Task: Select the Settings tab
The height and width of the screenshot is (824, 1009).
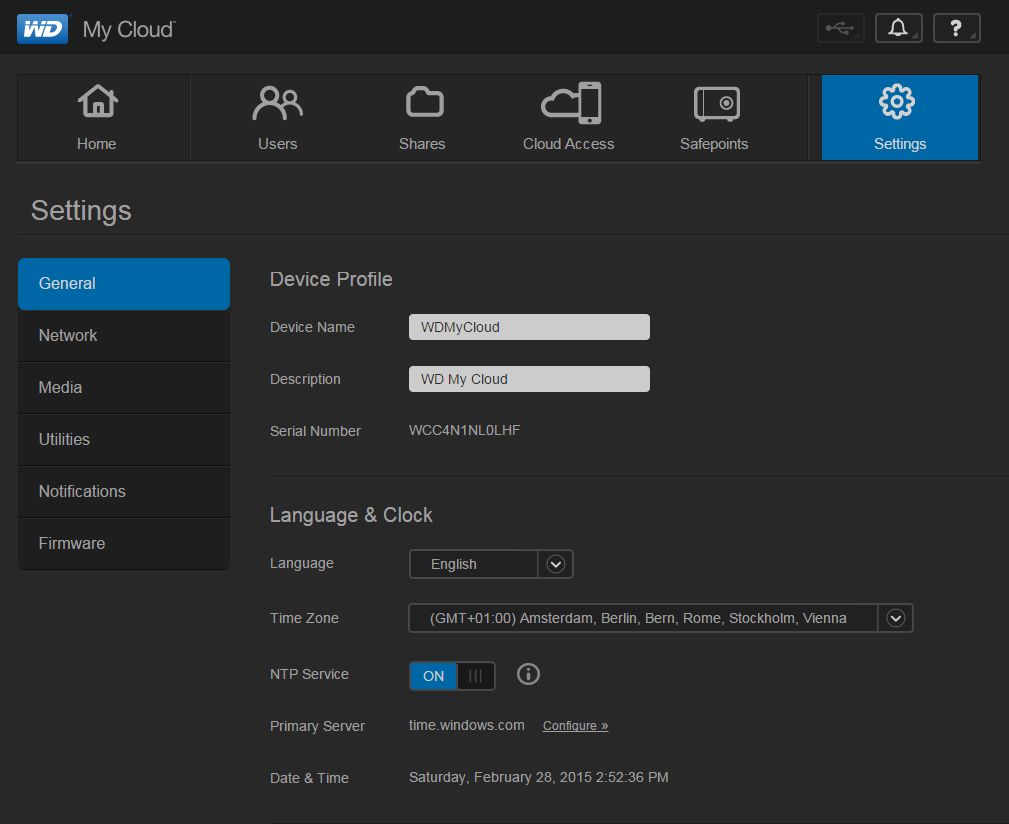Action: pos(900,118)
